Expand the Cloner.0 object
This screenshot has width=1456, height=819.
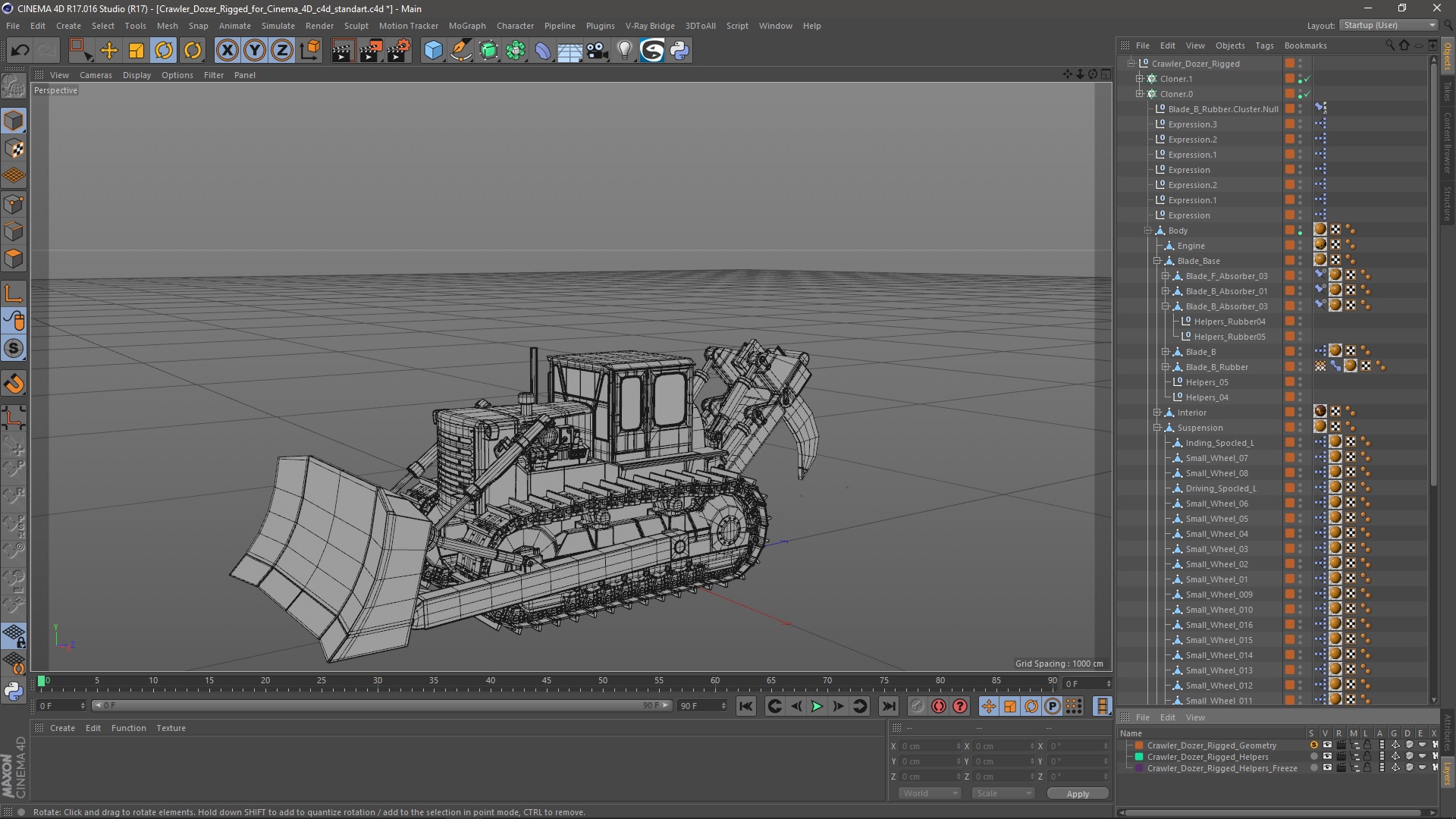pos(1139,94)
